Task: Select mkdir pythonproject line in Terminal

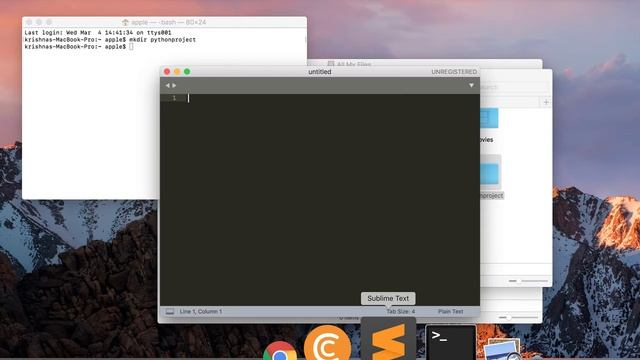Action: point(110,40)
